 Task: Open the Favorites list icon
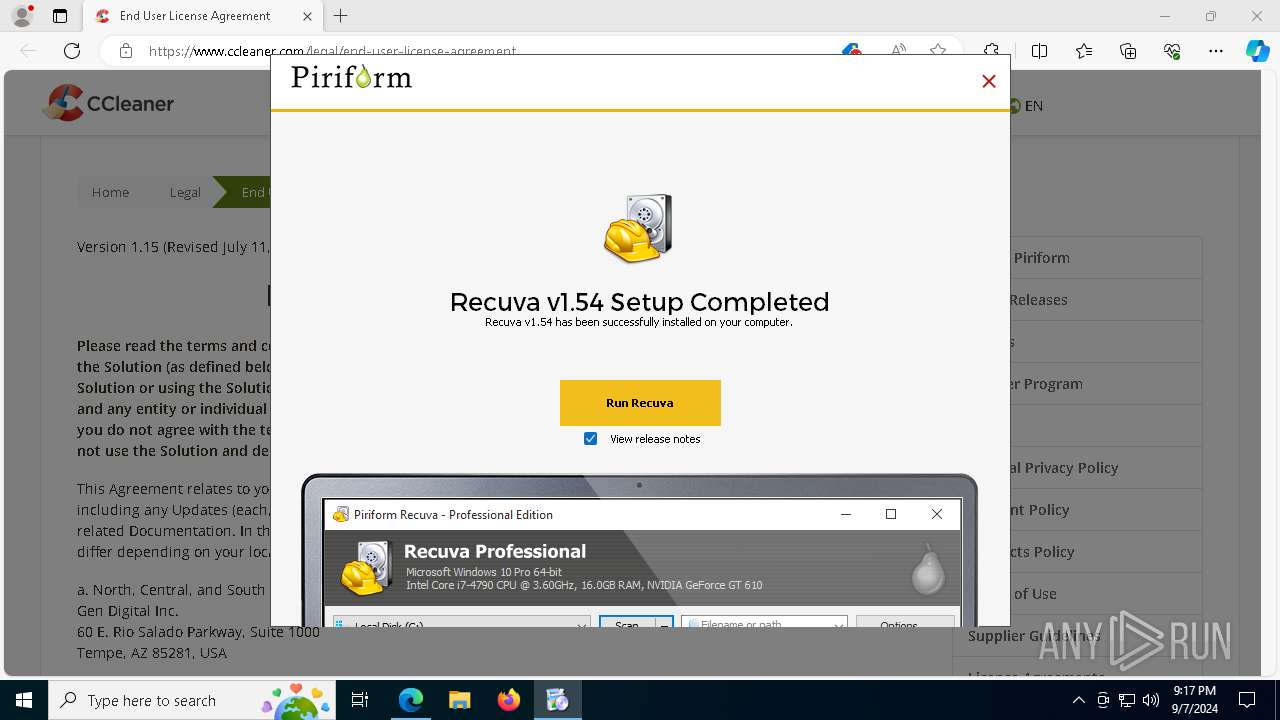click(x=1084, y=51)
